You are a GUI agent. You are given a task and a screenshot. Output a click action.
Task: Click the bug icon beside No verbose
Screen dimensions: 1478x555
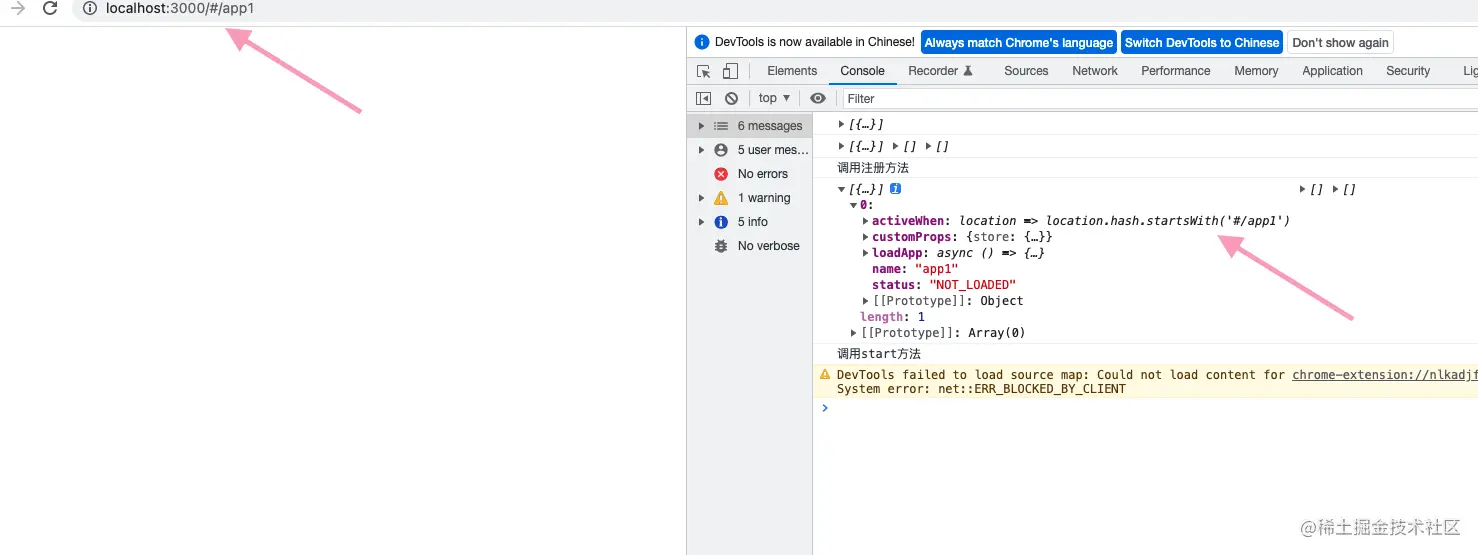[x=721, y=246]
